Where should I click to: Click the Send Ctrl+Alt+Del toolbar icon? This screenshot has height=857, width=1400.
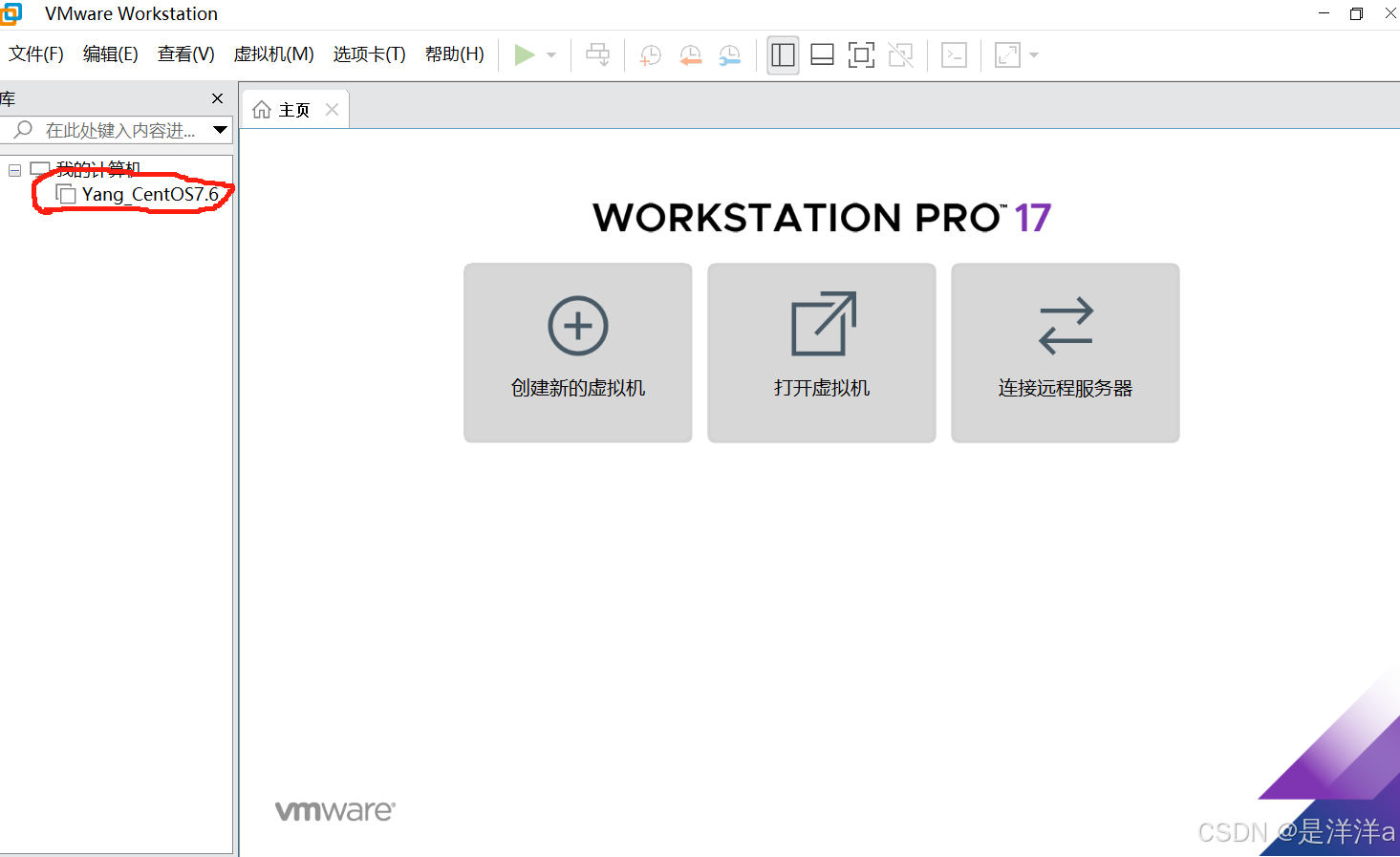(x=598, y=54)
